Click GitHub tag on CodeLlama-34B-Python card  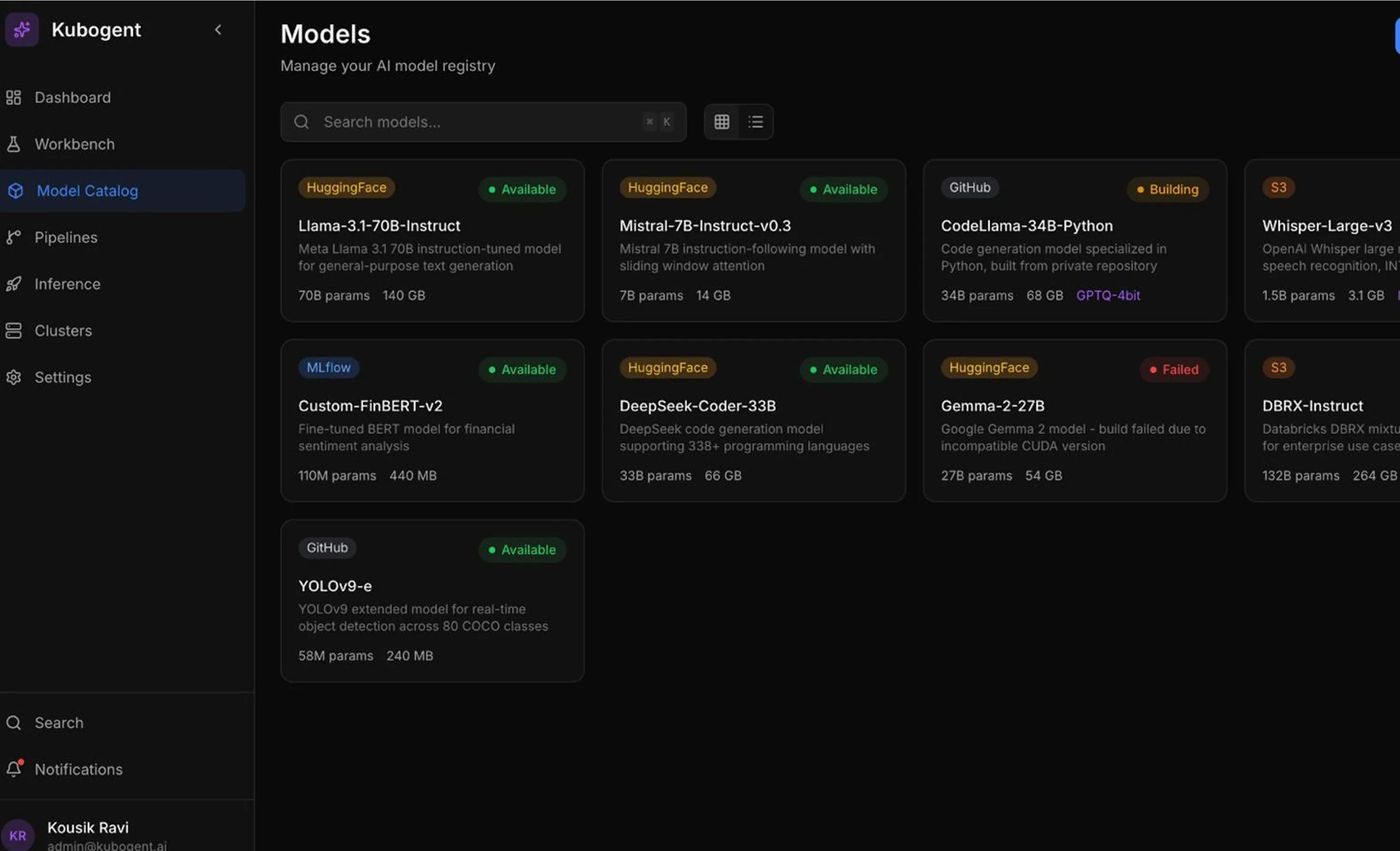click(970, 188)
